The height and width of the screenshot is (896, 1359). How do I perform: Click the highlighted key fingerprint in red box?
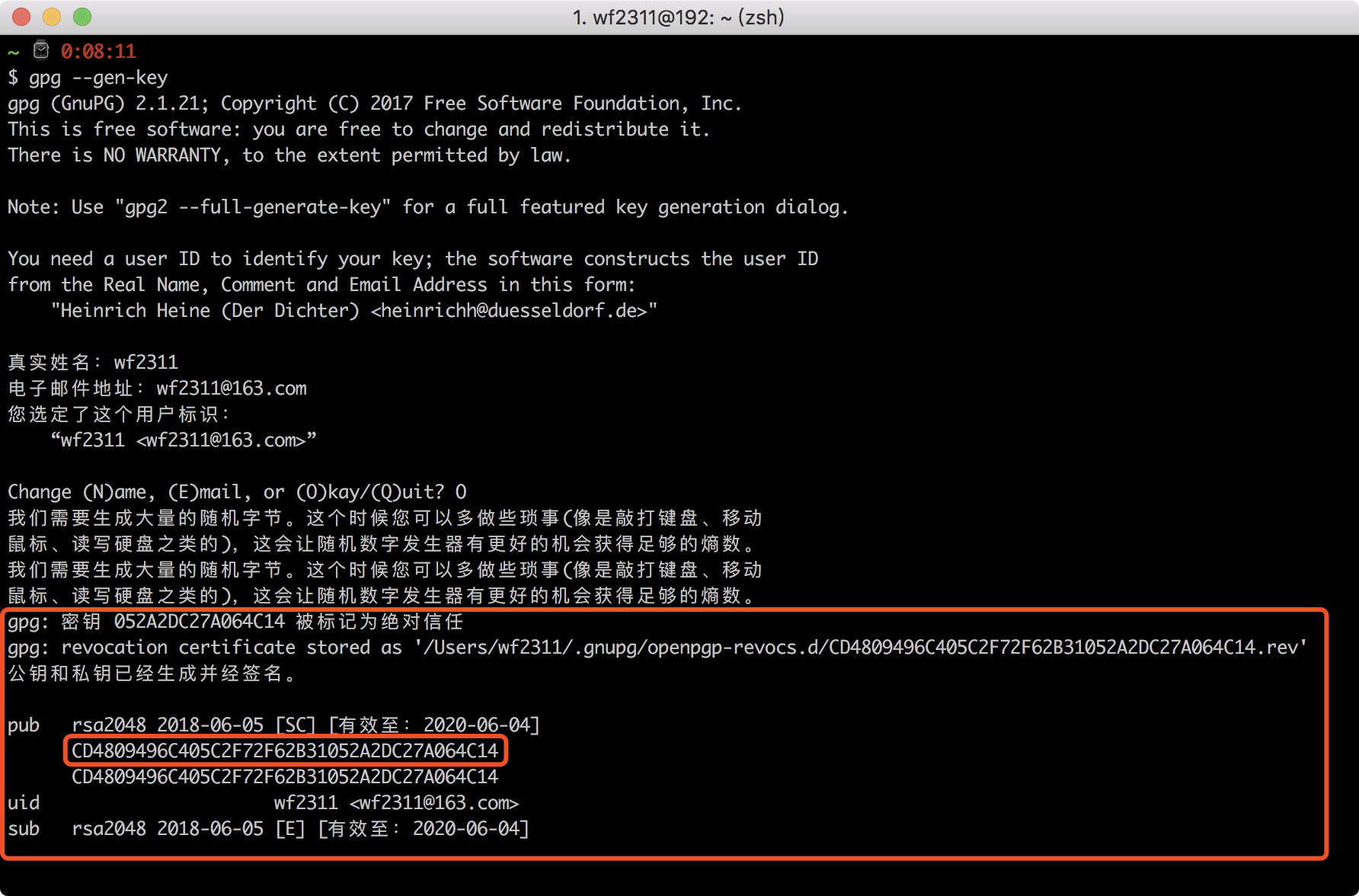285,750
